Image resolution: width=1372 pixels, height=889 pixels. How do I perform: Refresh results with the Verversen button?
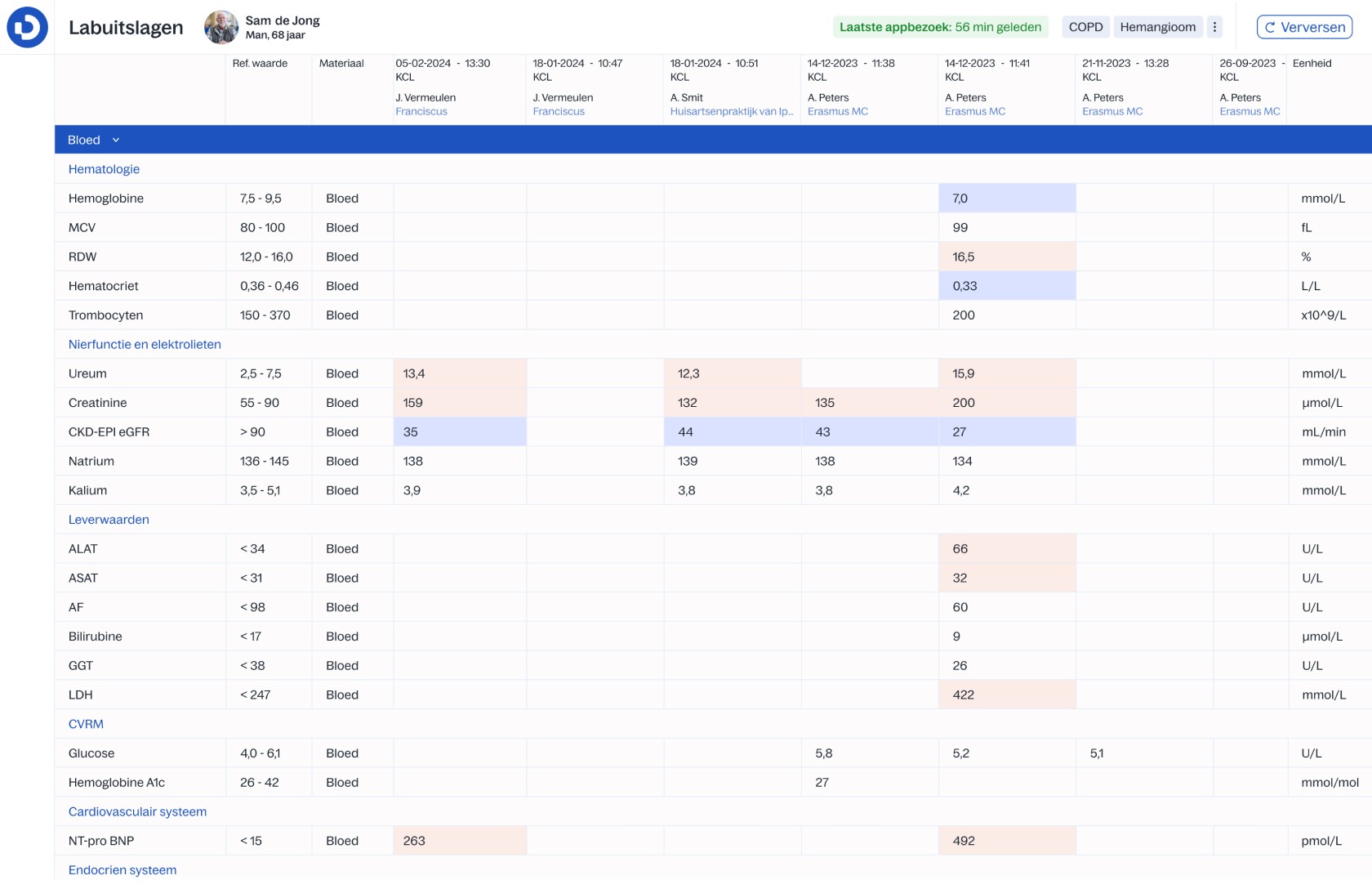pyautogui.click(x=1304, y=27)
